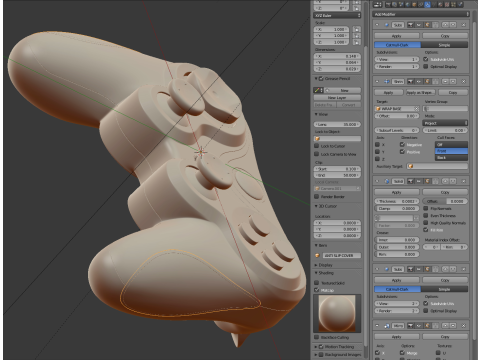Collapse the Shrinkwrap modifier panel

click(377, 81)
